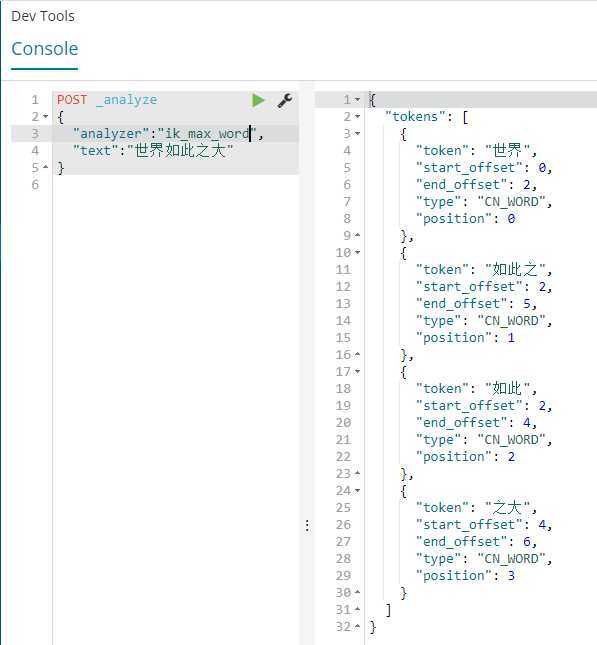
Task: Click "type": "CN_WORD" on response line 28
Action: coord(483,559)
